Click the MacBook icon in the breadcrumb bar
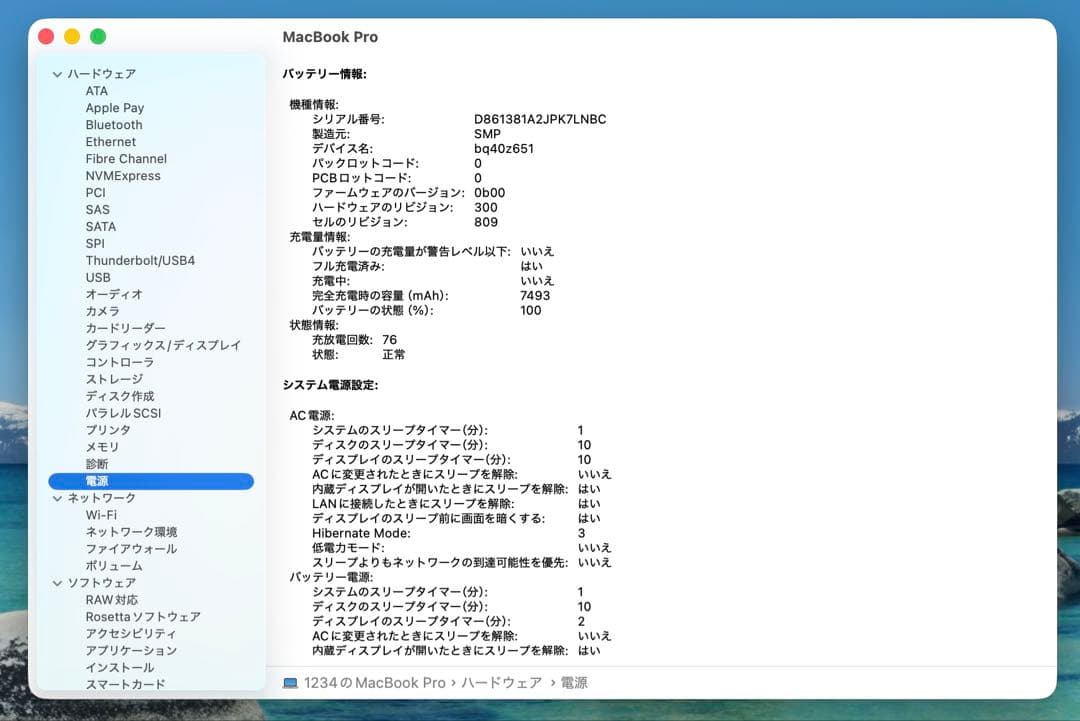Viewport: 1080px width, 721px height. [289, 683]
